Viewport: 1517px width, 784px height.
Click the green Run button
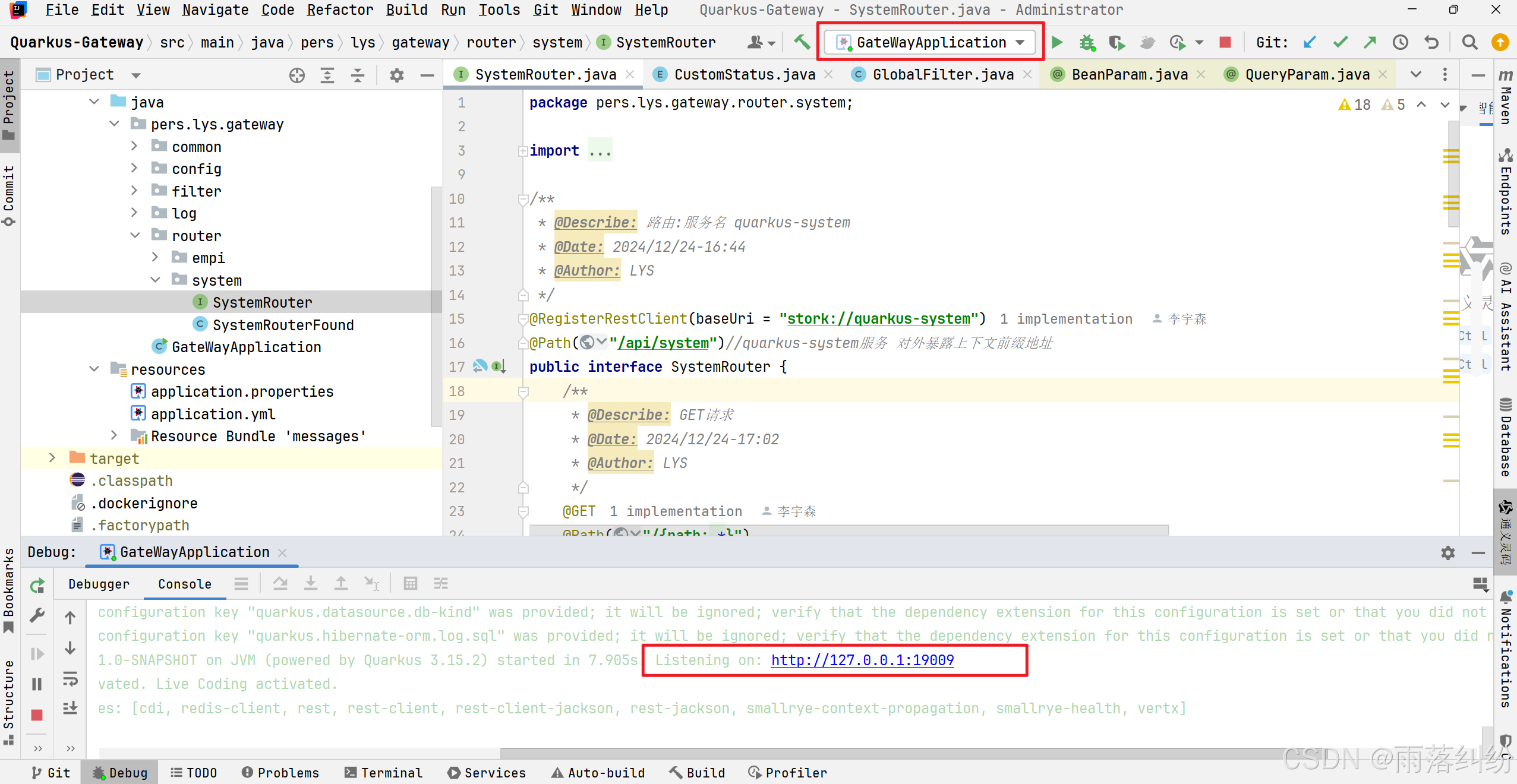coord(1057,42)
